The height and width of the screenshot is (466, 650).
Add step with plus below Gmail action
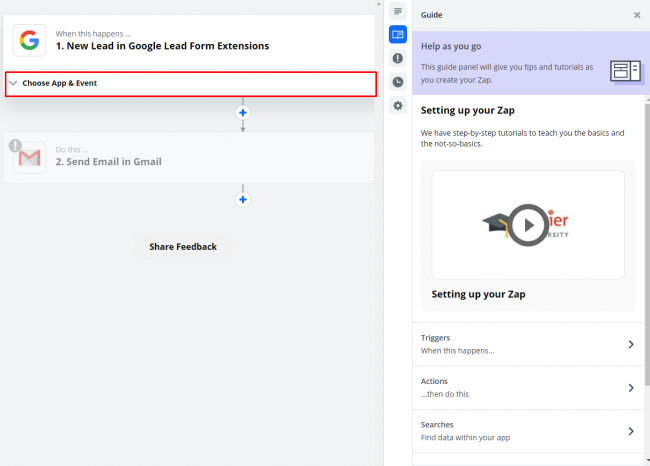pyautogui.click(x=242, y=199)
